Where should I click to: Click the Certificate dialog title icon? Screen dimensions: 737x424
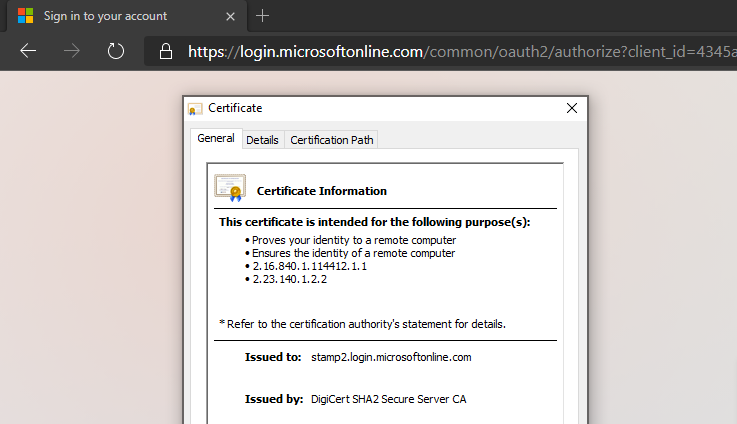(x=195, y=109)
